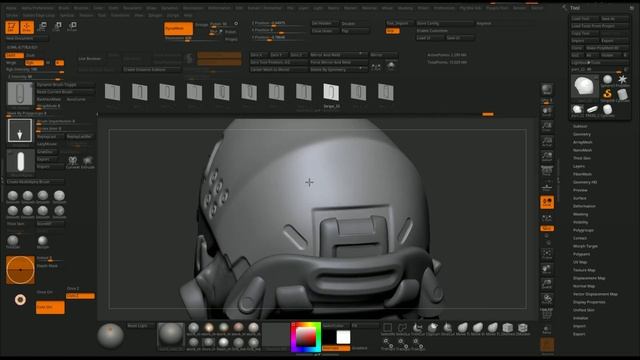Toggle Draw mode button

click(27, 27)
